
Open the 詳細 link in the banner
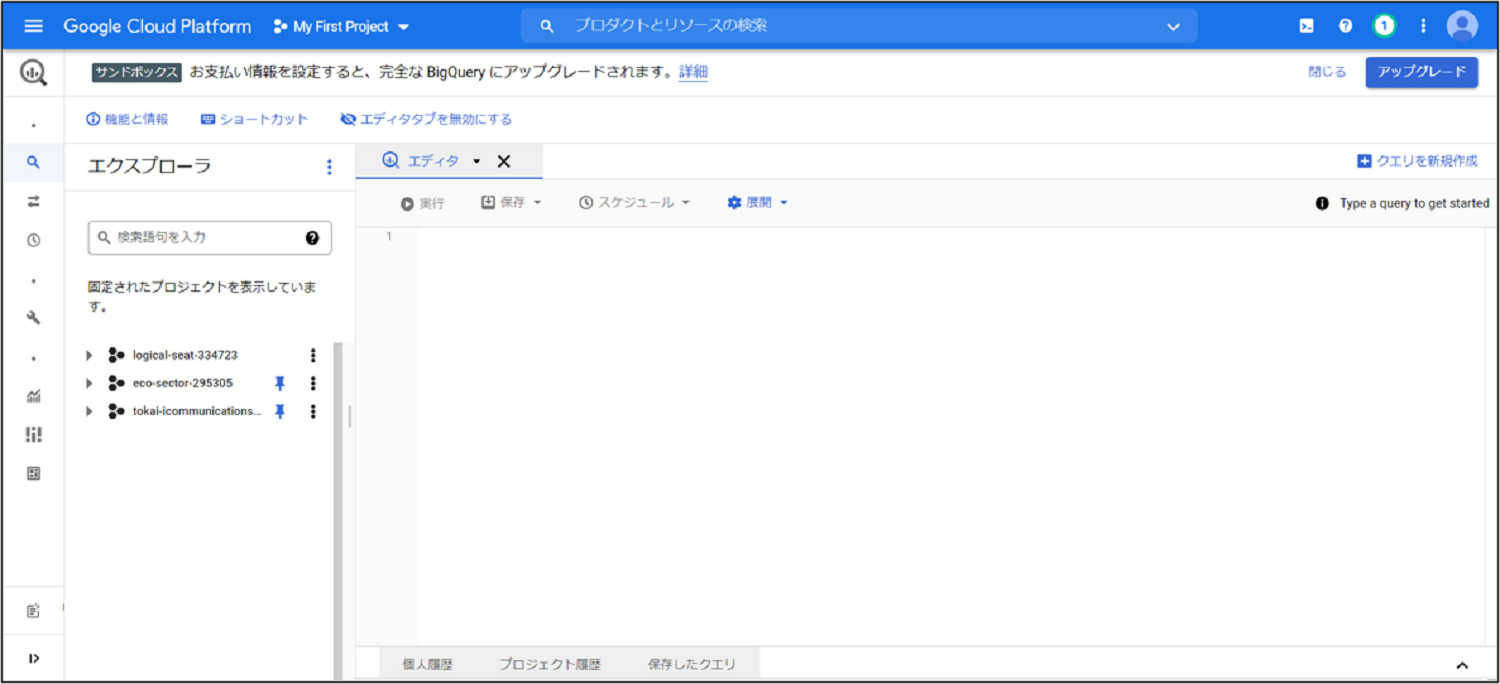693,72
